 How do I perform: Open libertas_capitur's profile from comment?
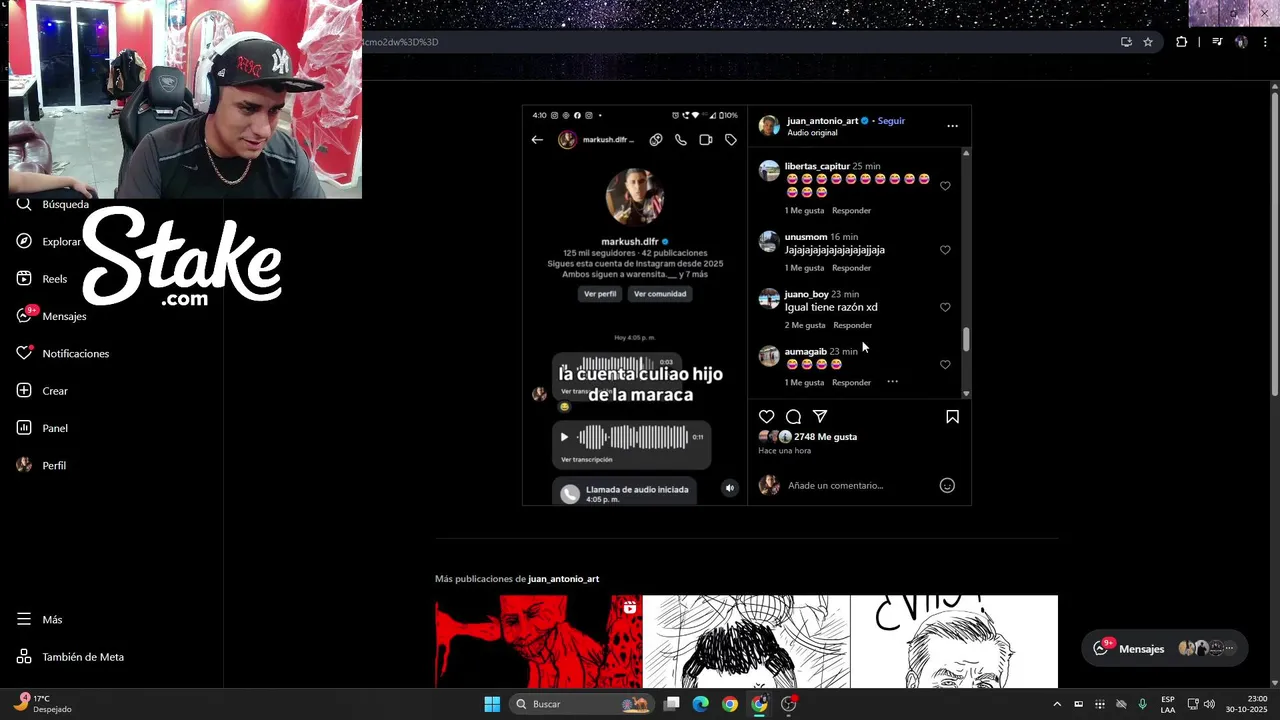817,166
